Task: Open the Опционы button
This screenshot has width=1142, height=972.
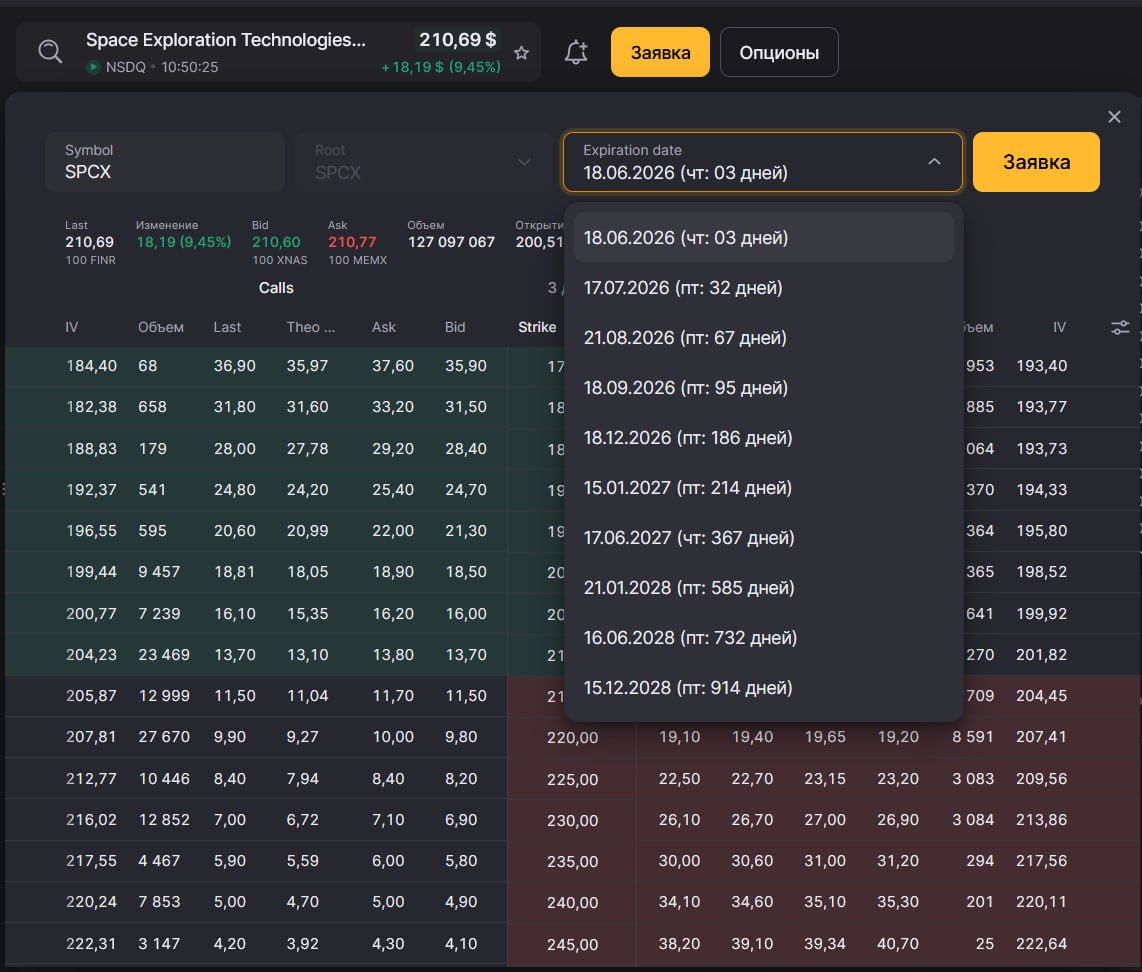Action: click(x=779, y=52)
